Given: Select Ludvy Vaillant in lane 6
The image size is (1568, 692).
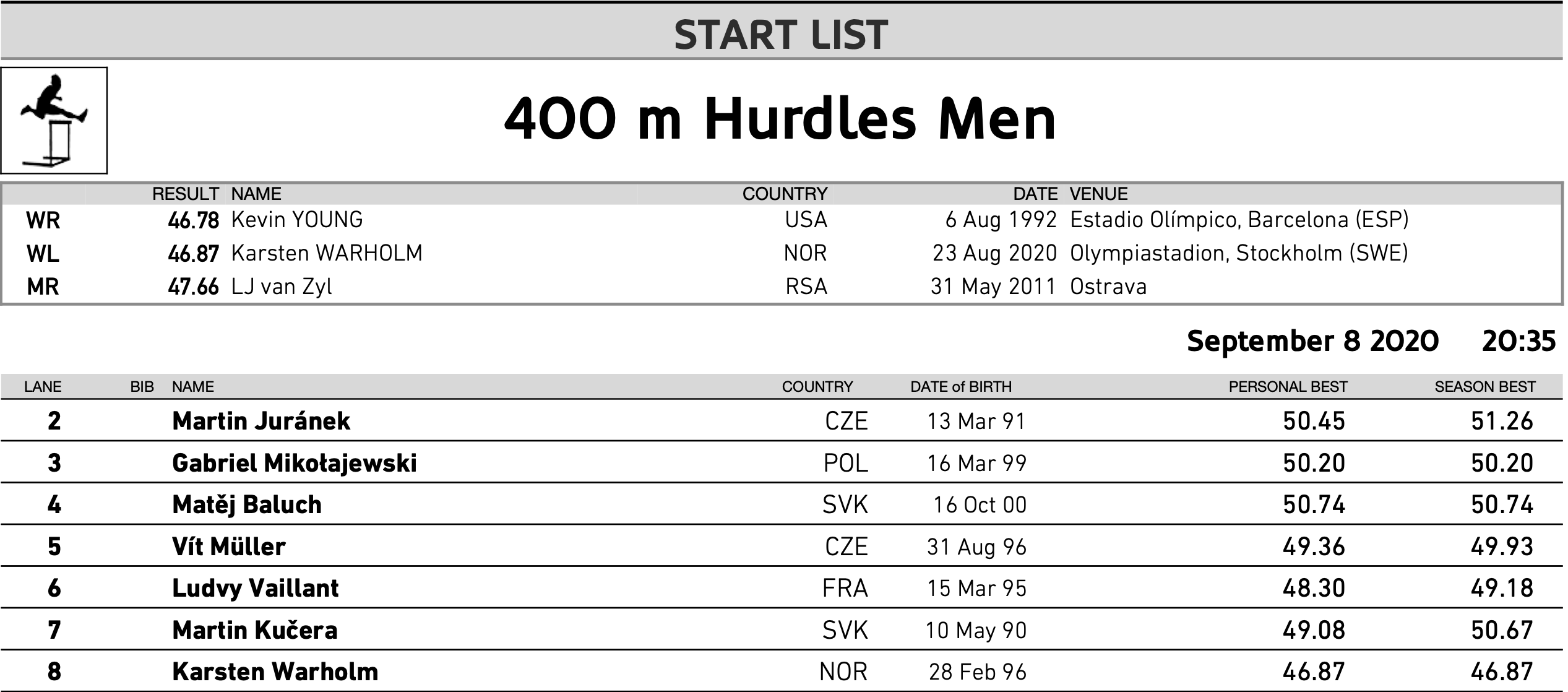Looking at the screenshot, I should [x=256, y=588].
